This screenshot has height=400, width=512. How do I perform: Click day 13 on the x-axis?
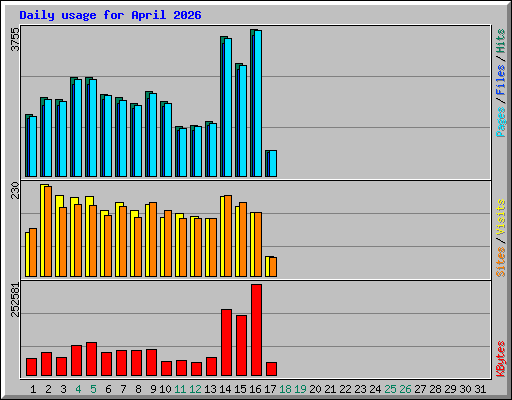(210, 389)
